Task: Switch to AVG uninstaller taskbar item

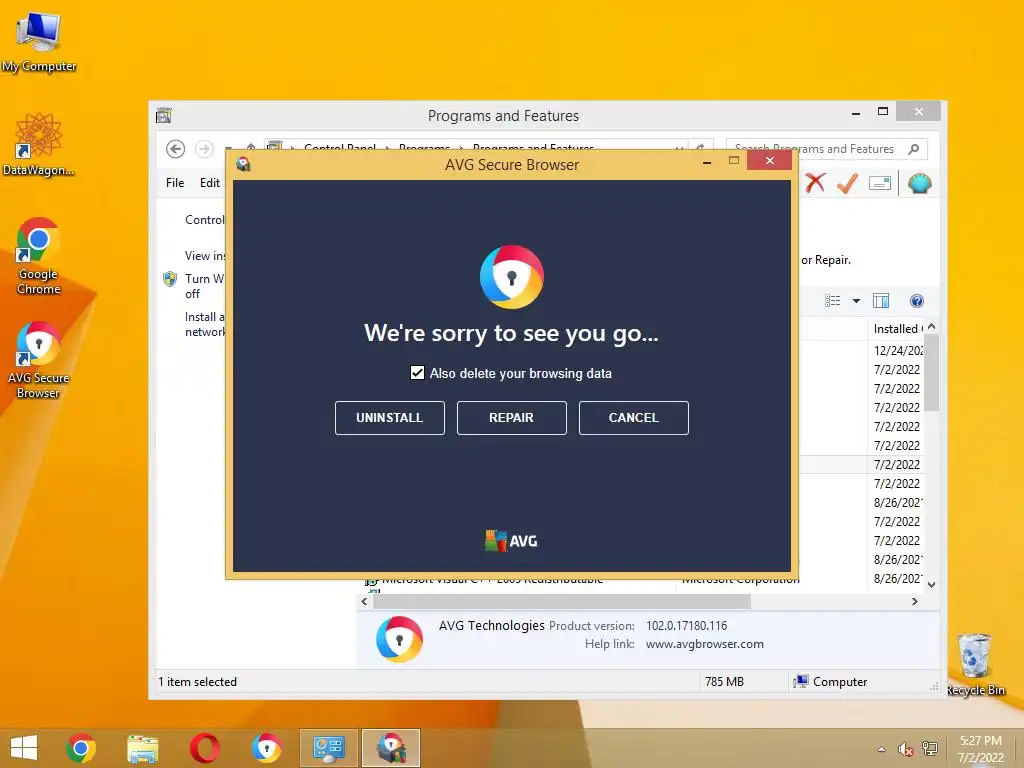Action: coord(391,748)
